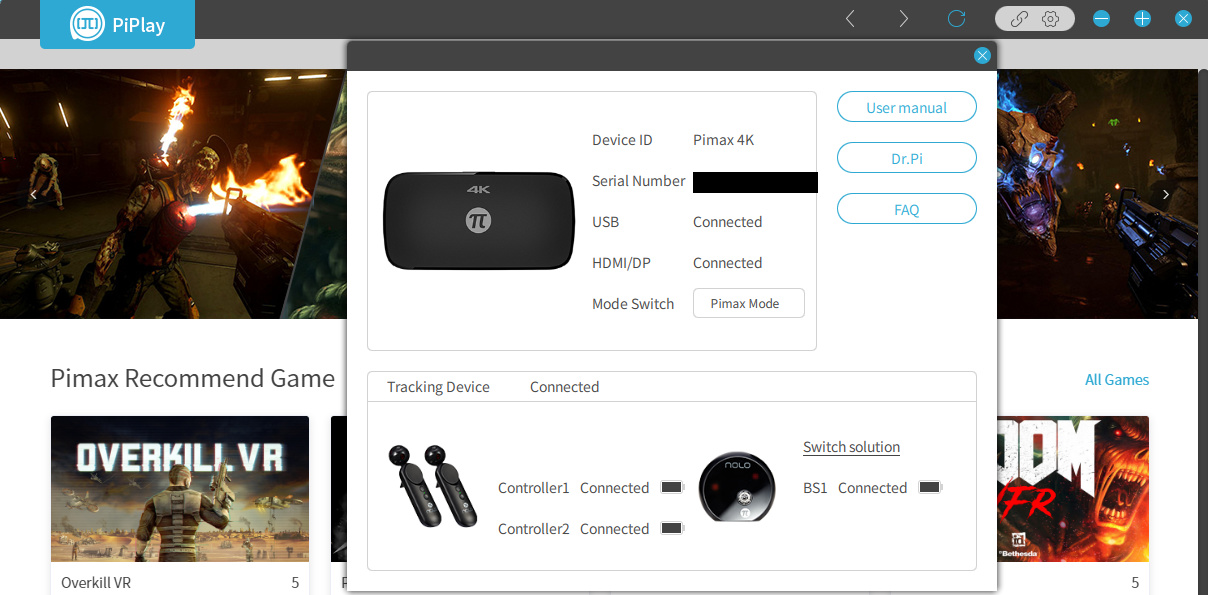
Task: Click the Switch solution link
Action: coord(851,447)
